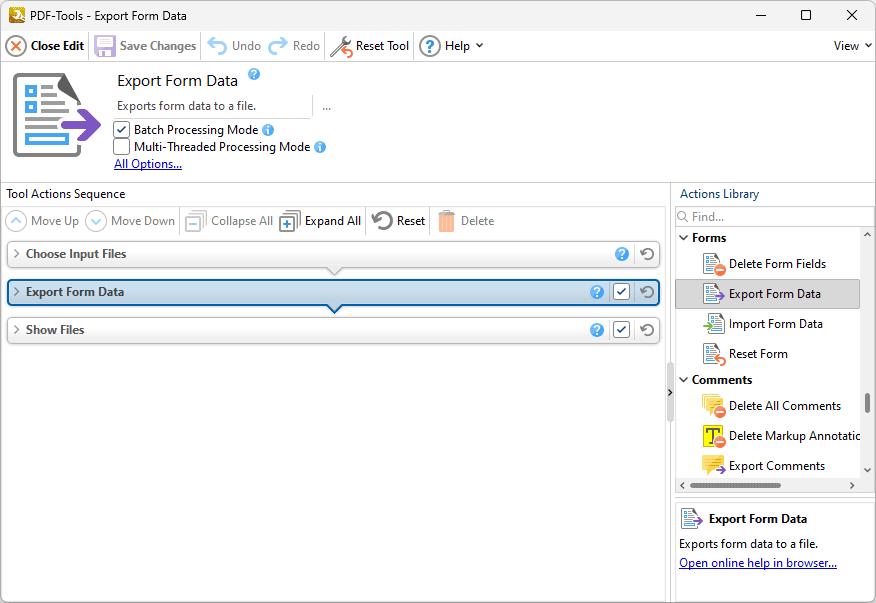This screenshot has height=603, width=876.
Task: Click the Close Edit button
Action: (x=45, y=46)
